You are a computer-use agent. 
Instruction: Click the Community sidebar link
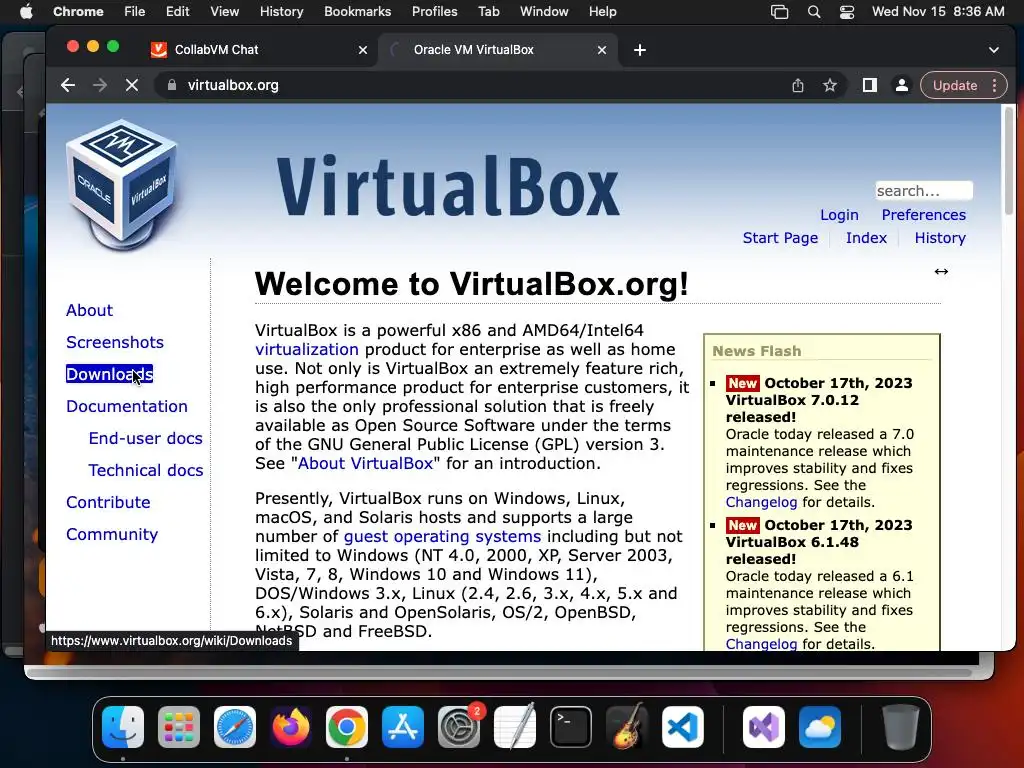[x=112, y=534]
